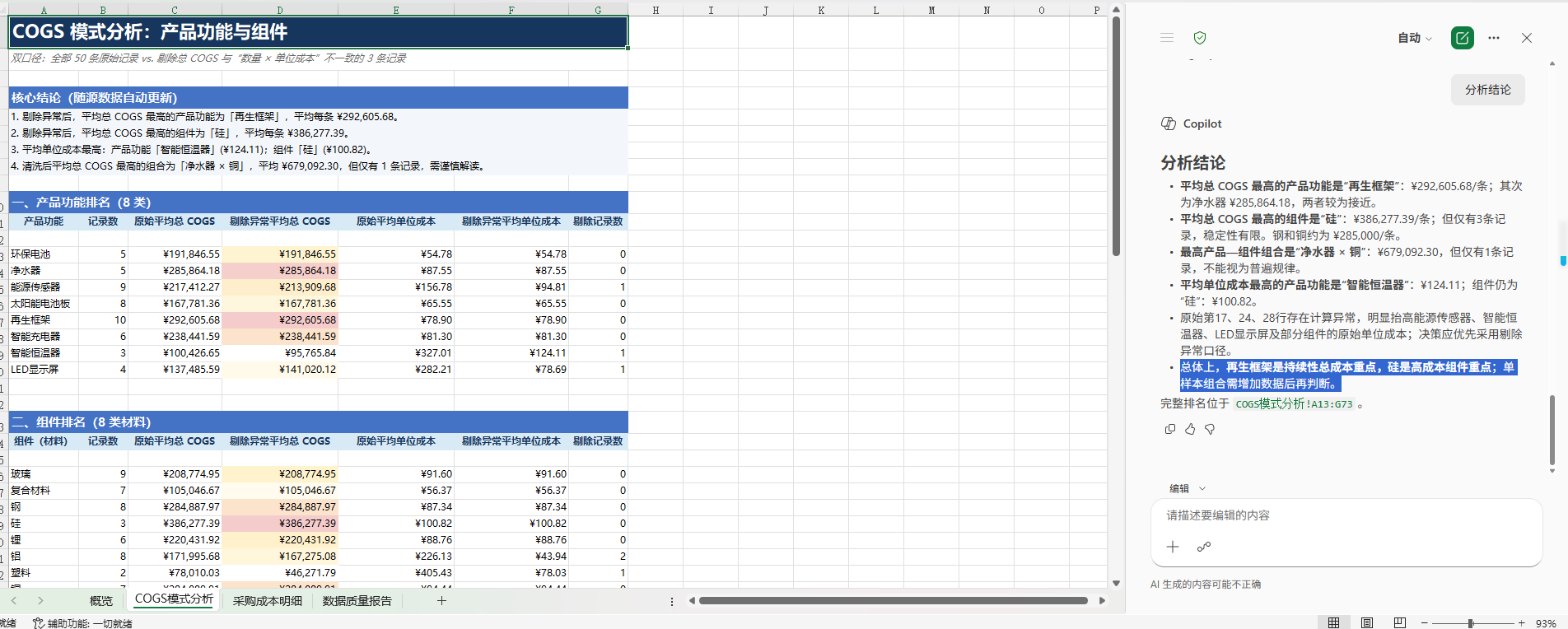This screenshot has height=629, width=1568.
Task: Click ¥141,020.12 cell in LED显示屏 row
Action: (280, 370)
